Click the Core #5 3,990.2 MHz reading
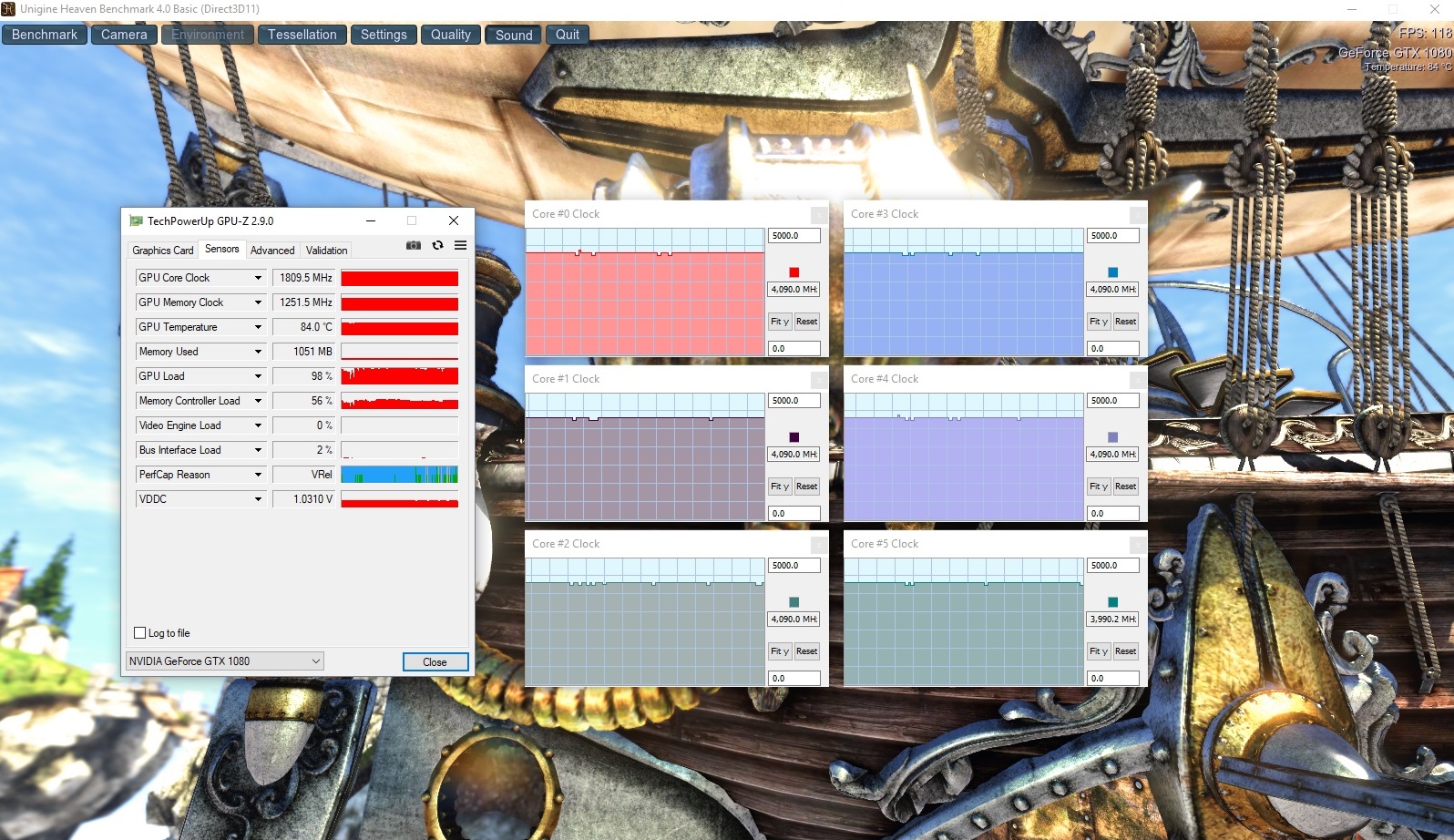Viewport: 1454px width, 840px height. (x=1113, y=620)
